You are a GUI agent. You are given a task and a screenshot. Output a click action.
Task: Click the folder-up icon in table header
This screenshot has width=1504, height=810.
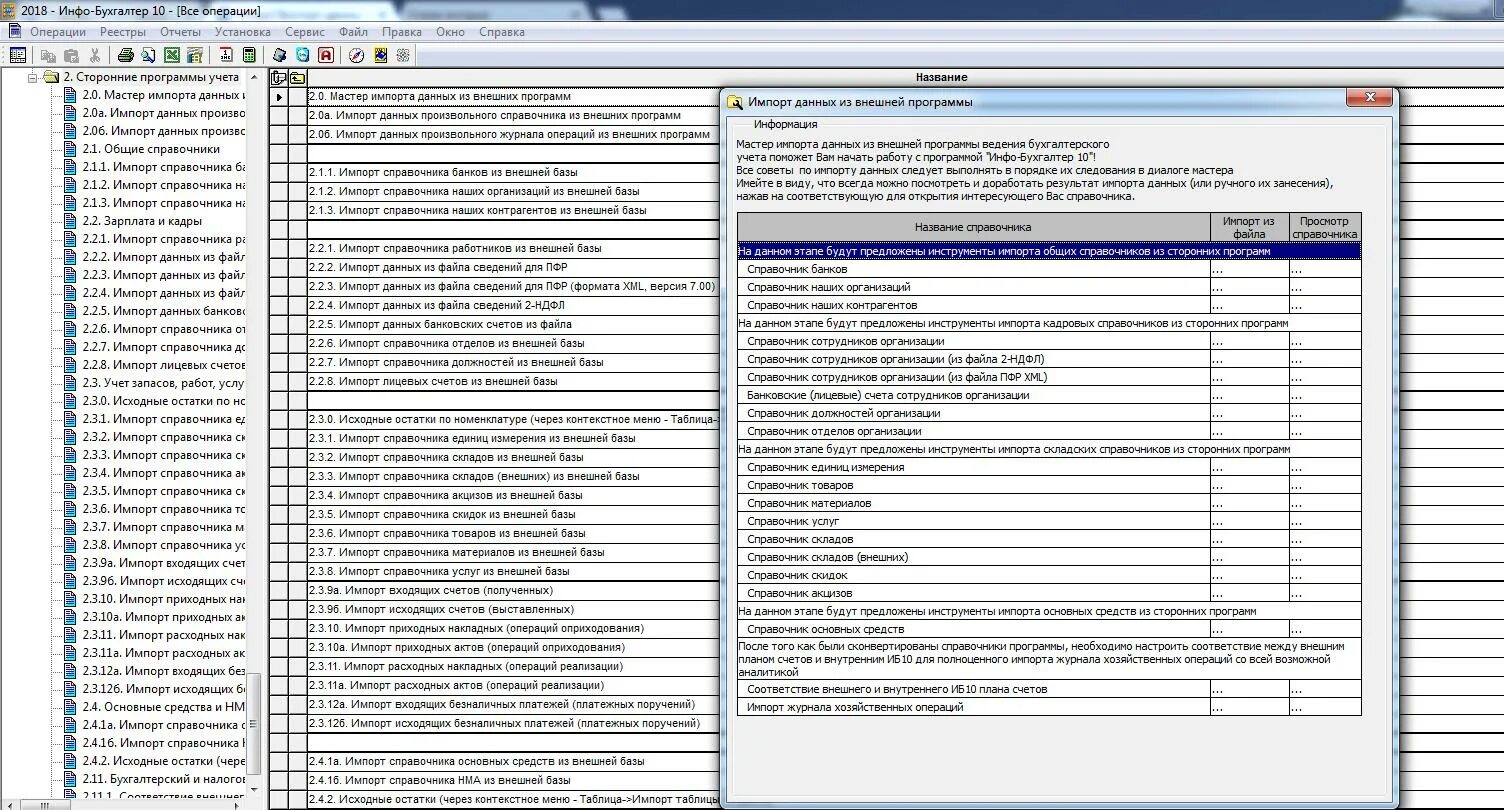pos(297,78)
